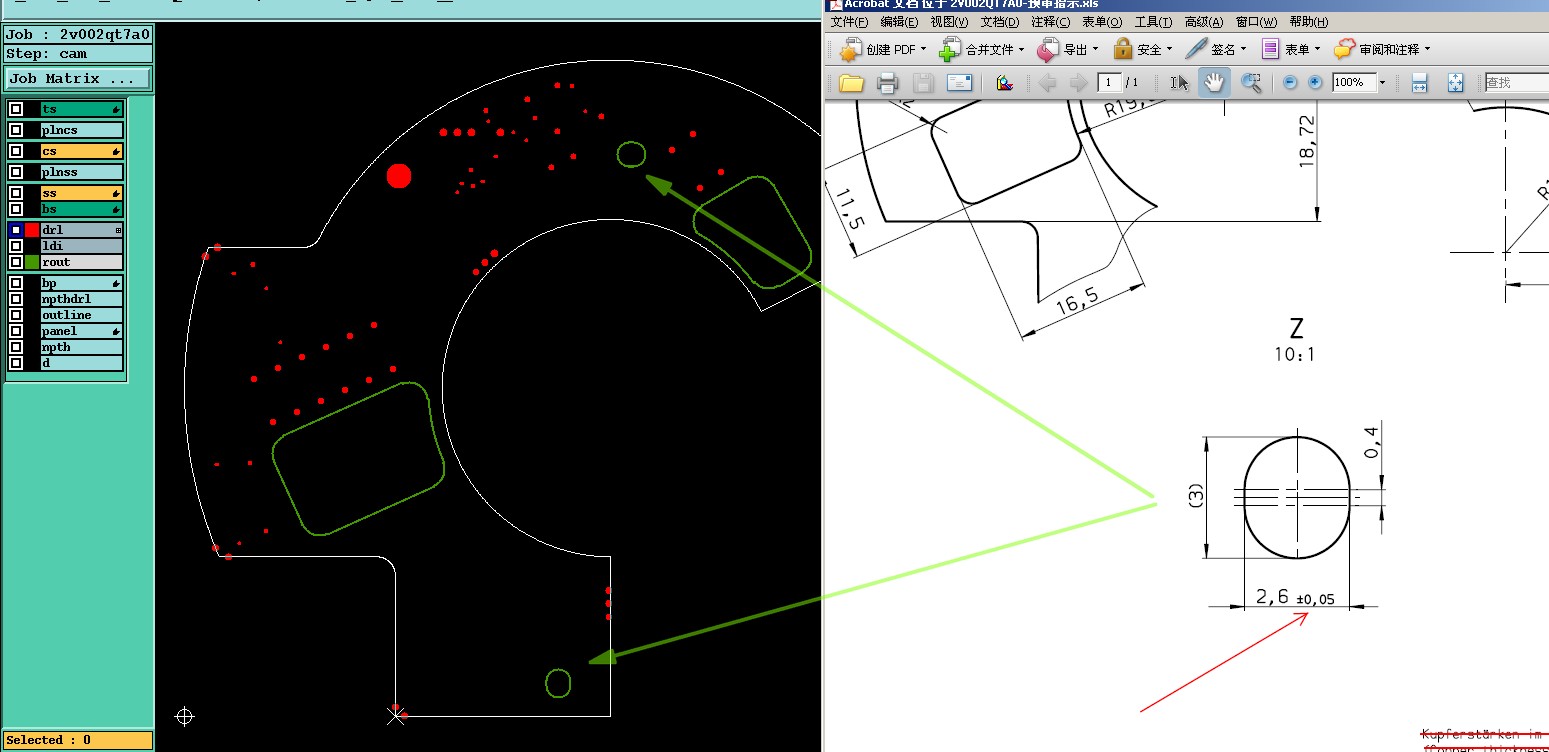Toggle the plnss layer checkbox

pyautogui.click(x=16, y=172)
